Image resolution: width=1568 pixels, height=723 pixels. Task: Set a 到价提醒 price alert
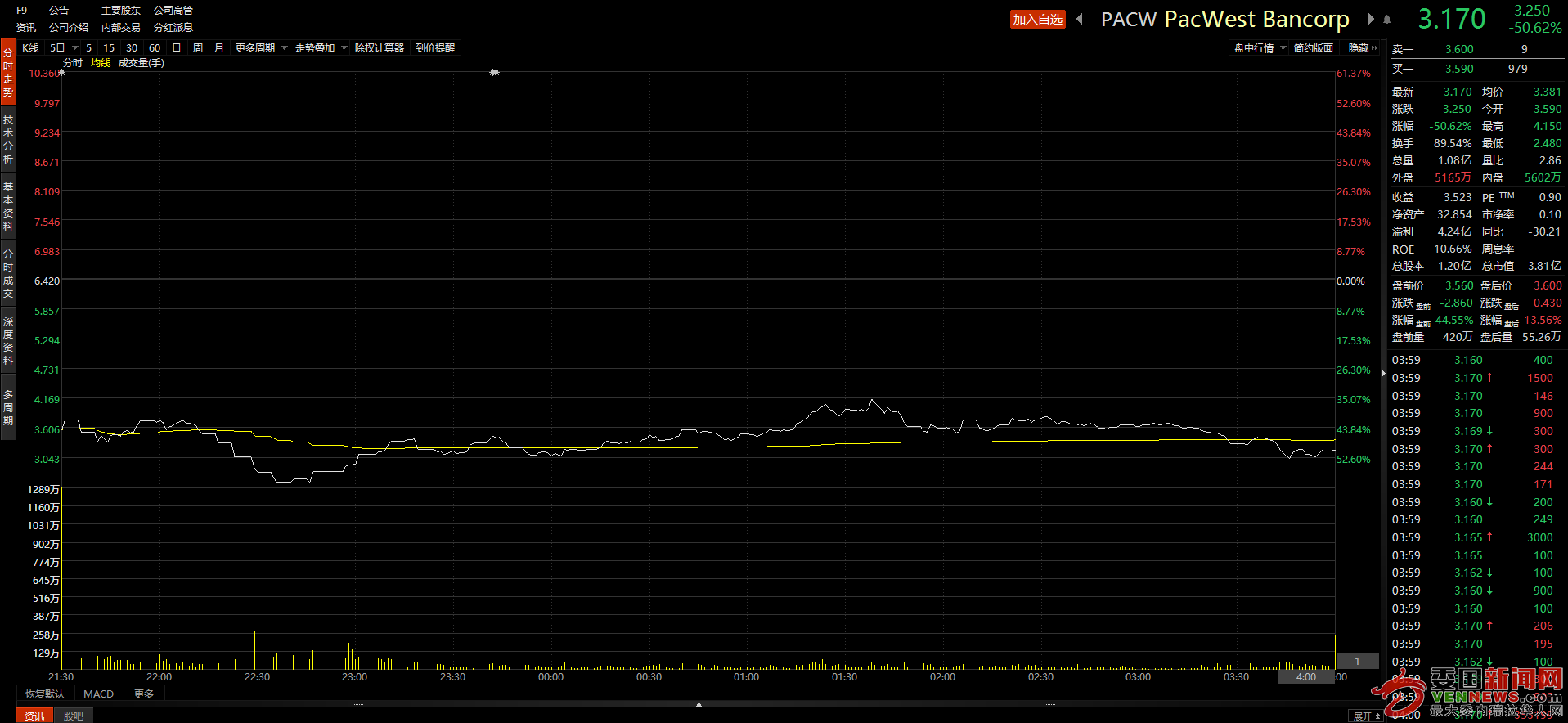(435, 48)
